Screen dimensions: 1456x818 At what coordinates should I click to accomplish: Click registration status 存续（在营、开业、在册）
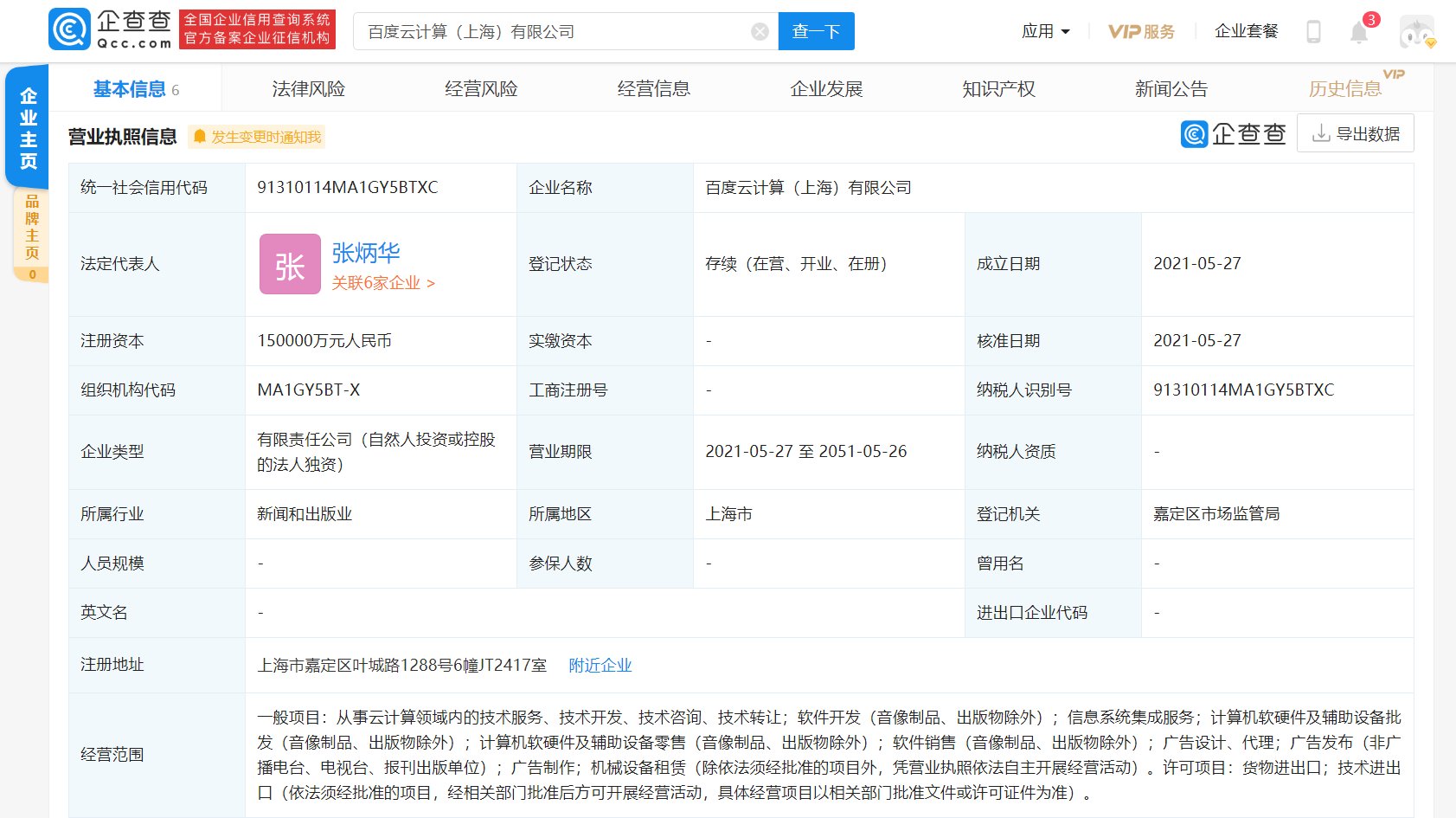pyautogui.click(x=796, y=264)
